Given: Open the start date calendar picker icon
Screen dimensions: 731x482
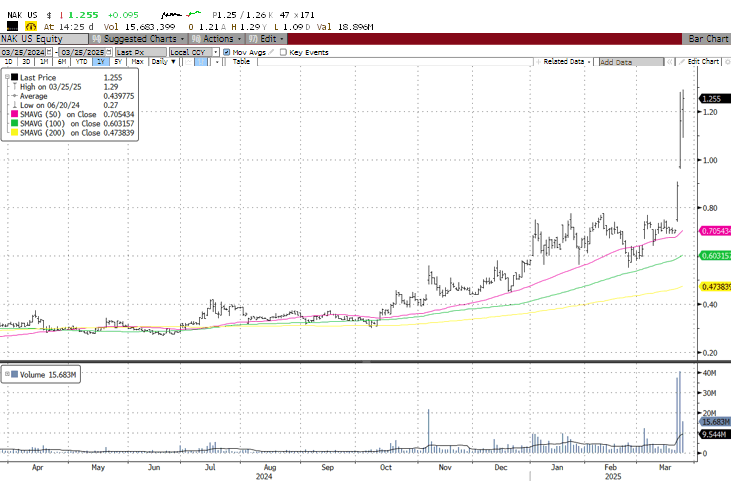Looking at the screenshot, I should click(x=49, y=52).
